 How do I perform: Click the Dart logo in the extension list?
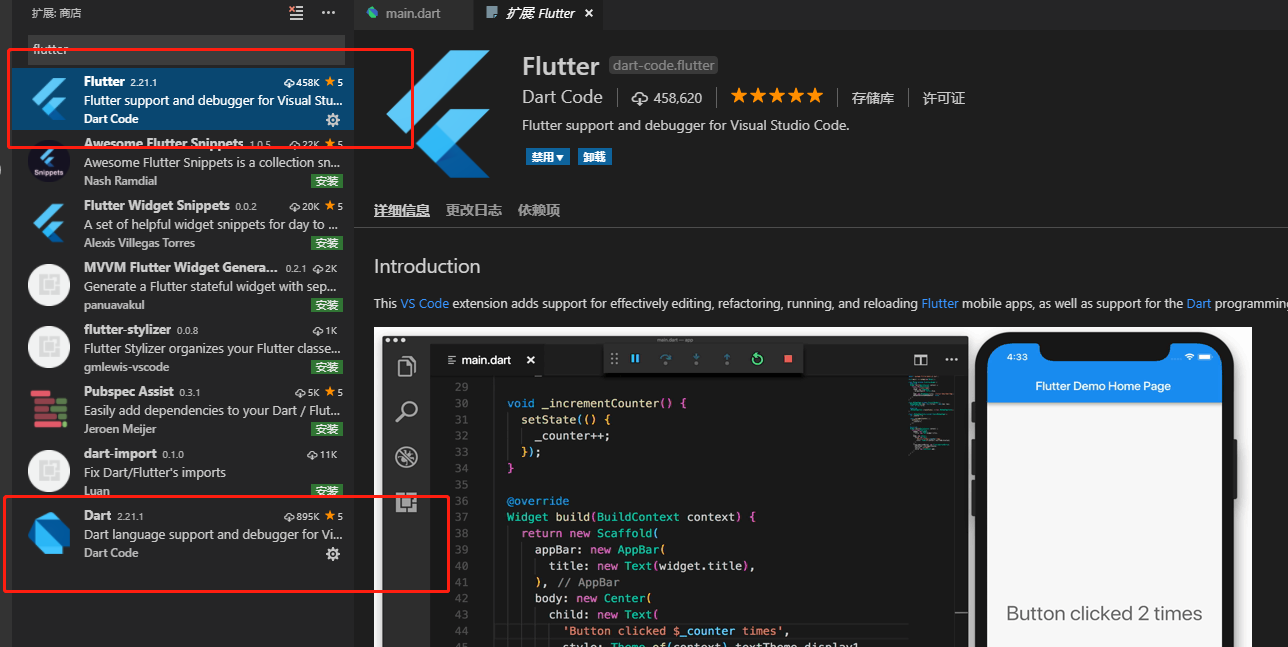49,534
